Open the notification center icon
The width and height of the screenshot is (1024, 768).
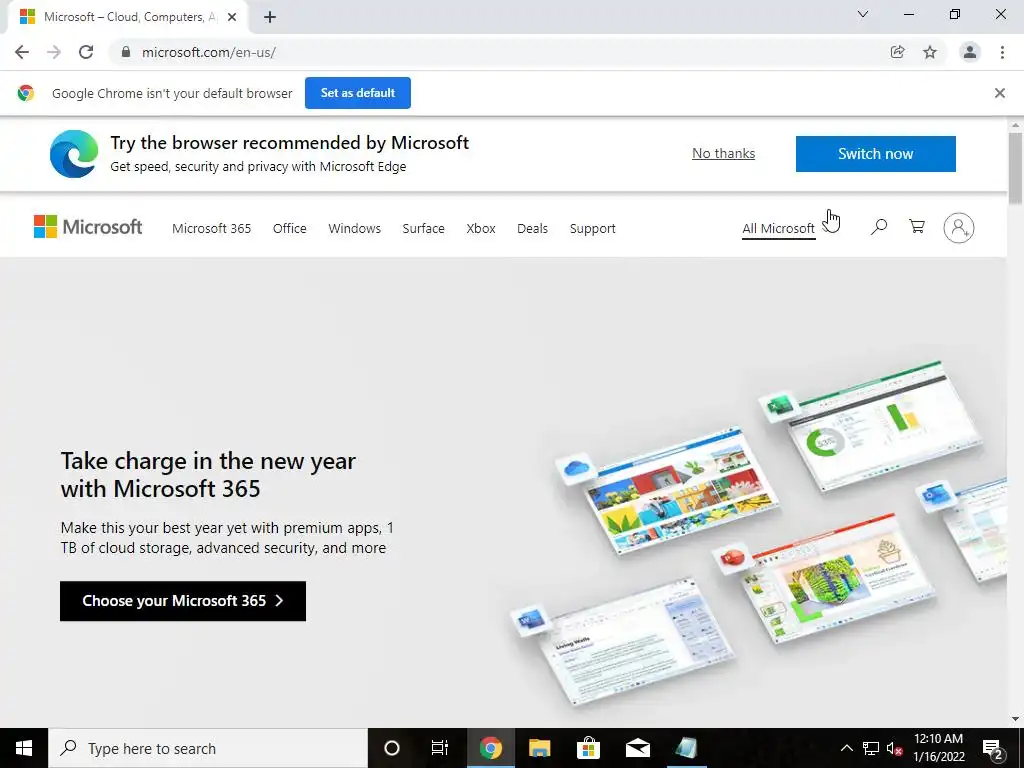pos(993,749)
